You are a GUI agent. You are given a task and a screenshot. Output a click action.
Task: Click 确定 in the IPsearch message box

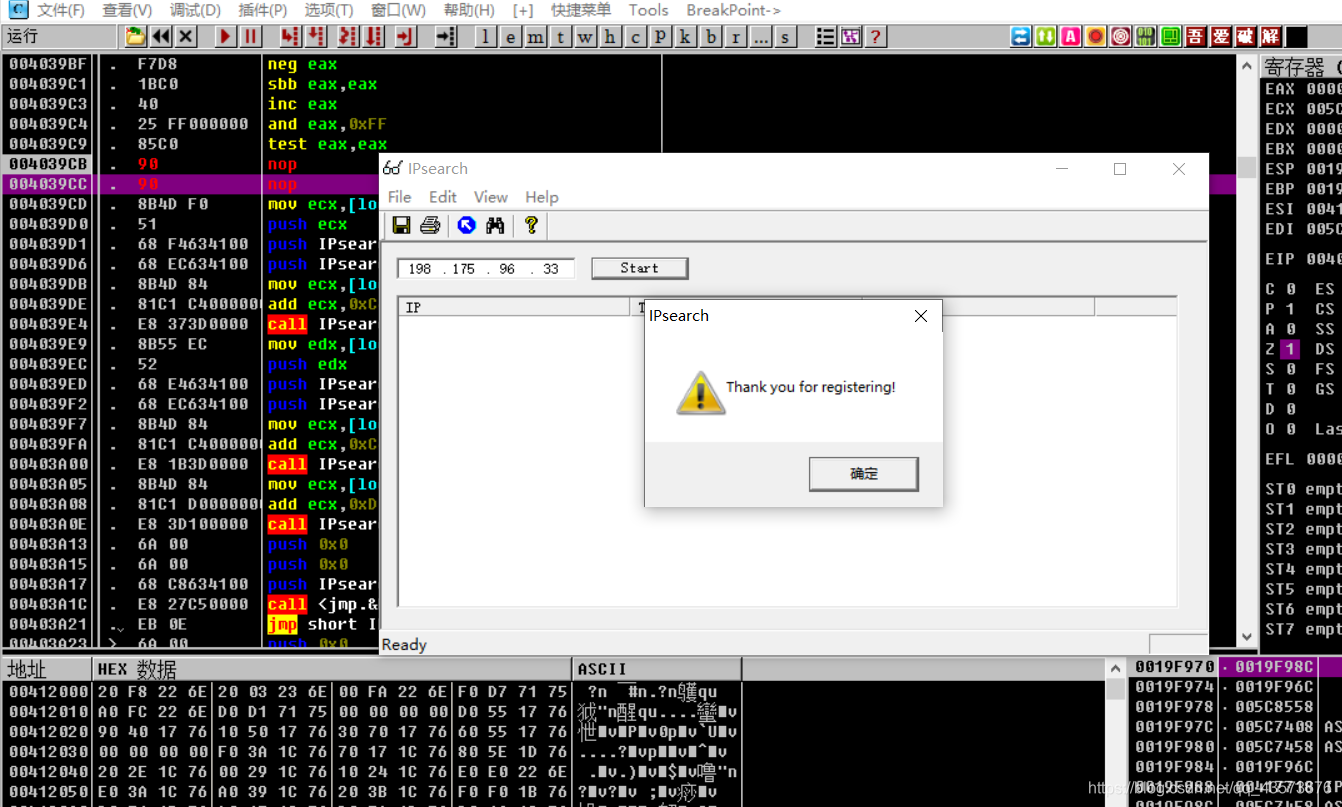pyautogui.click(x=863, y=474)
